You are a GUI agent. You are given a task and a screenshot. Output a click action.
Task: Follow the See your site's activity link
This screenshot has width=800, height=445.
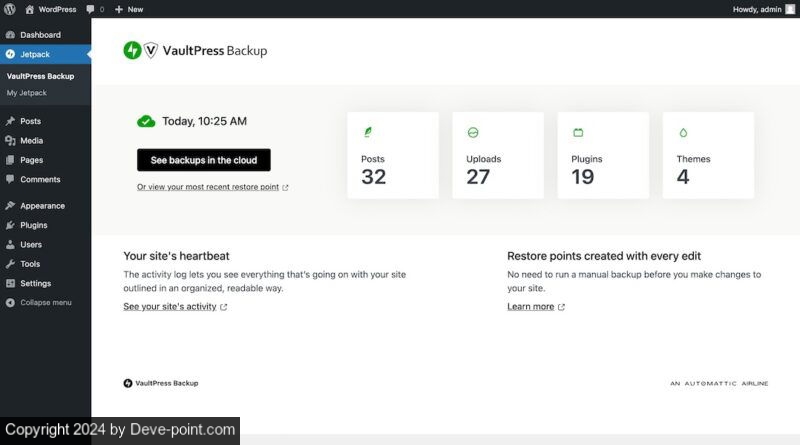click(x=170, y=307)
